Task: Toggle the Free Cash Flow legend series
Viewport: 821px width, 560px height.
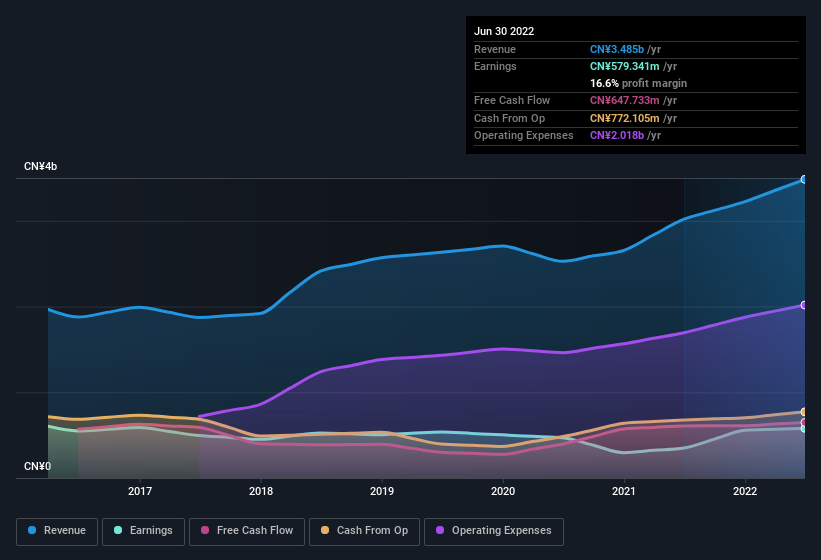Action: (246, 531)
